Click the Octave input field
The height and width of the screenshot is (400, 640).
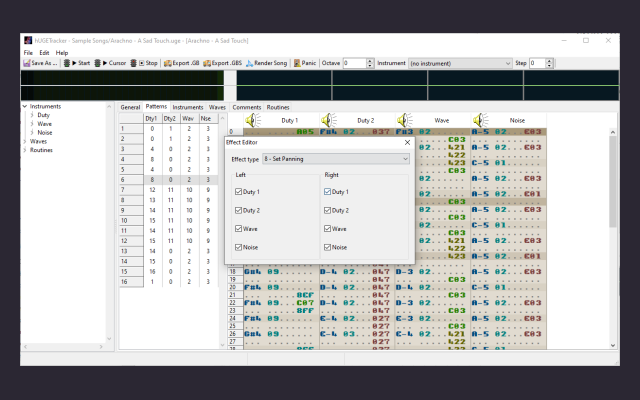tap(354, 63)
